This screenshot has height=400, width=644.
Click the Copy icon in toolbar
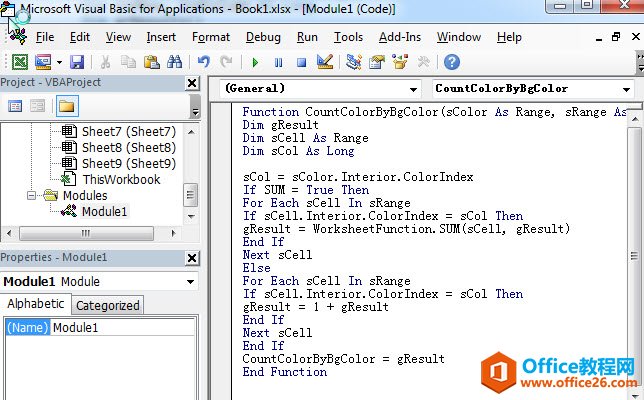point(128,62)
